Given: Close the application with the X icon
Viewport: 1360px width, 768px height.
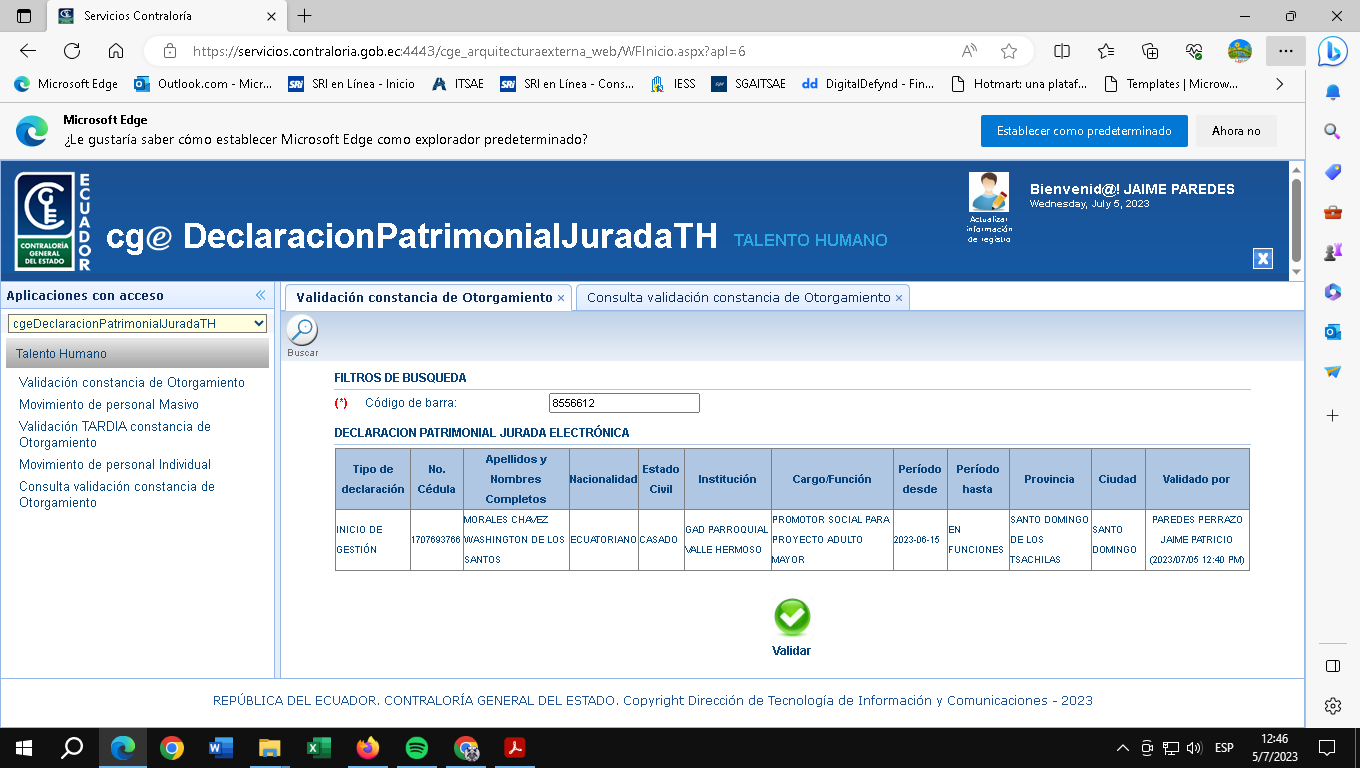Looking at the screenshot, I should tap(1263, 259).
